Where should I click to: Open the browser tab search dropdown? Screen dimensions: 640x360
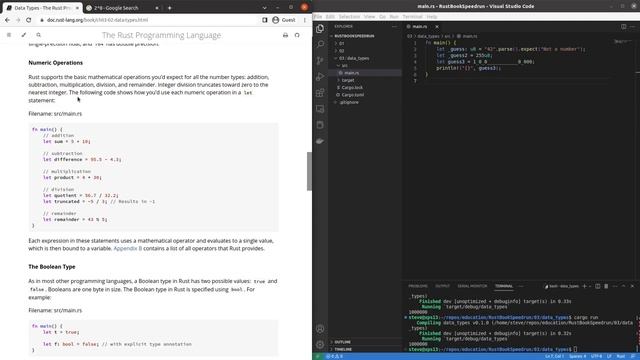264,8
